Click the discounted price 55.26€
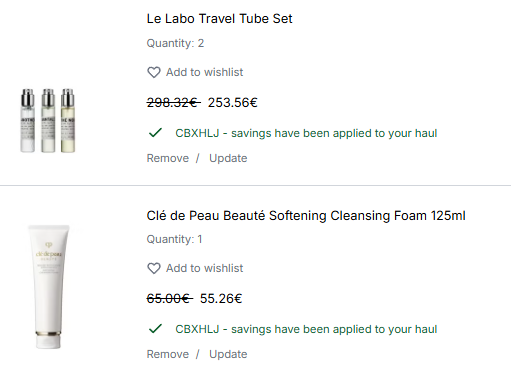 point(221,299)
